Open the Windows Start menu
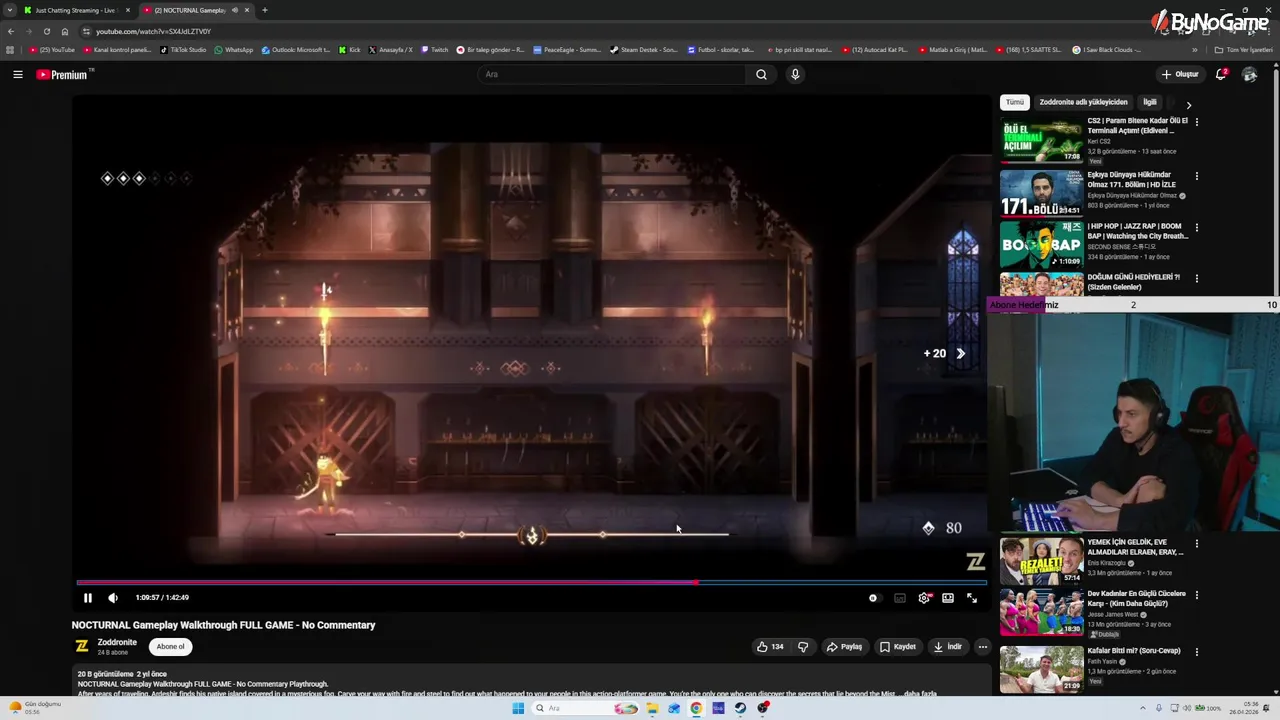1280x720 pixels. (x=518, y=708)
